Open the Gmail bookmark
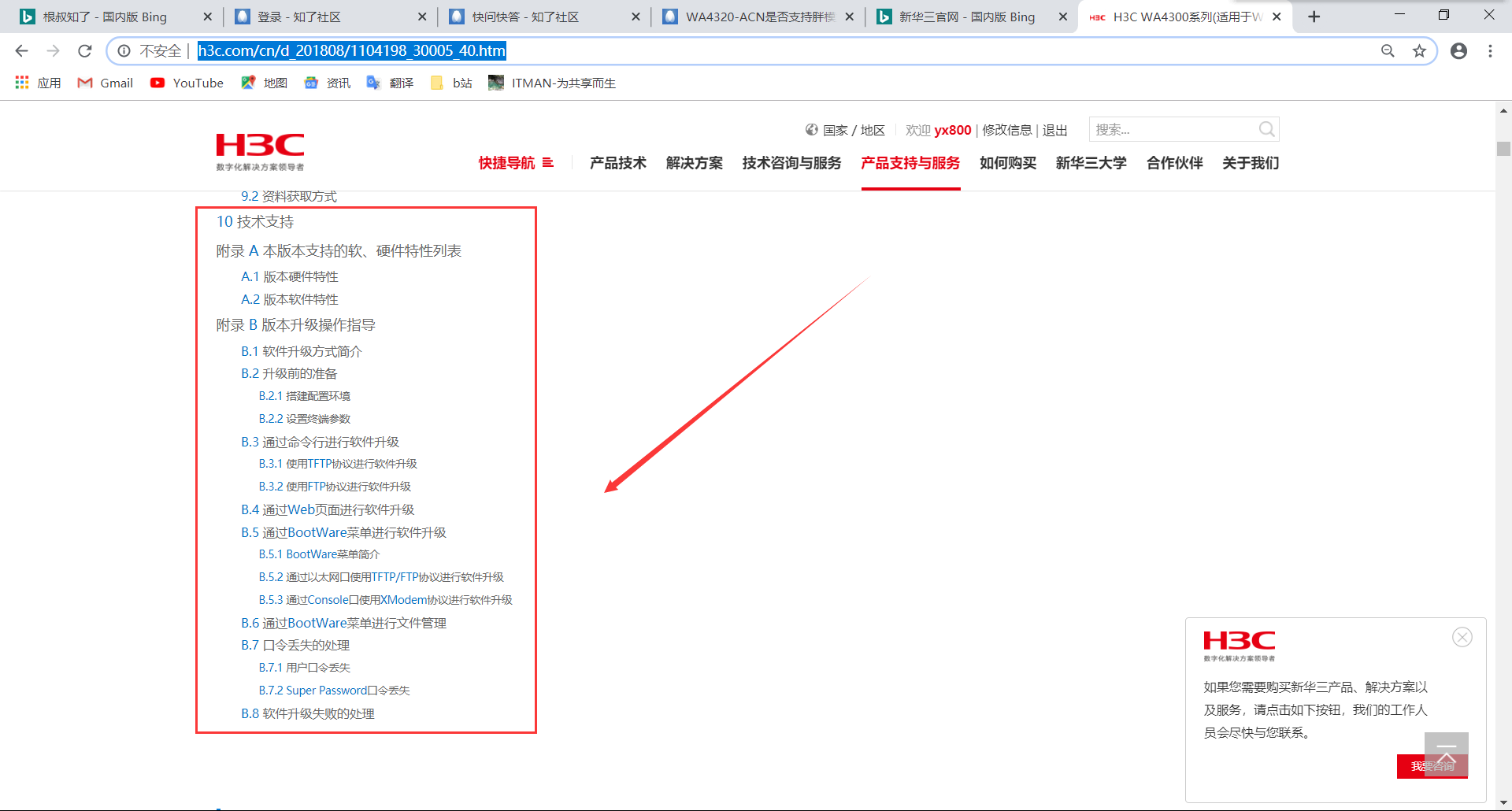 tap(105, 83)
